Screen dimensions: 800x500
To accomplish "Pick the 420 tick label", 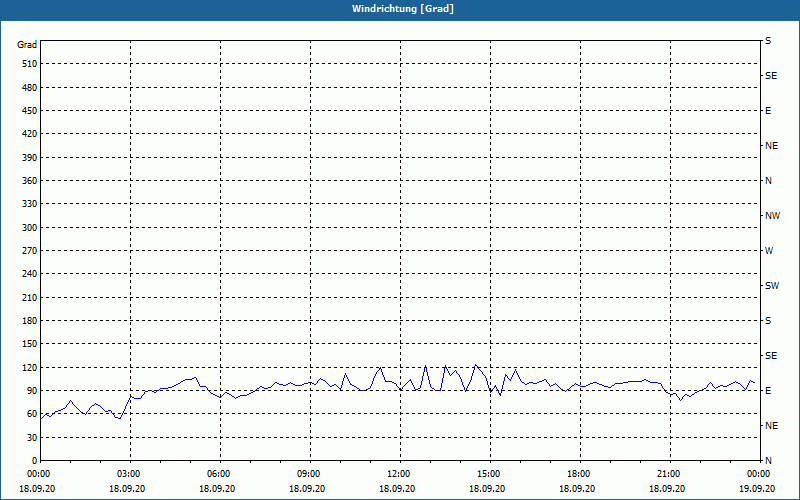I will (30, 134).
